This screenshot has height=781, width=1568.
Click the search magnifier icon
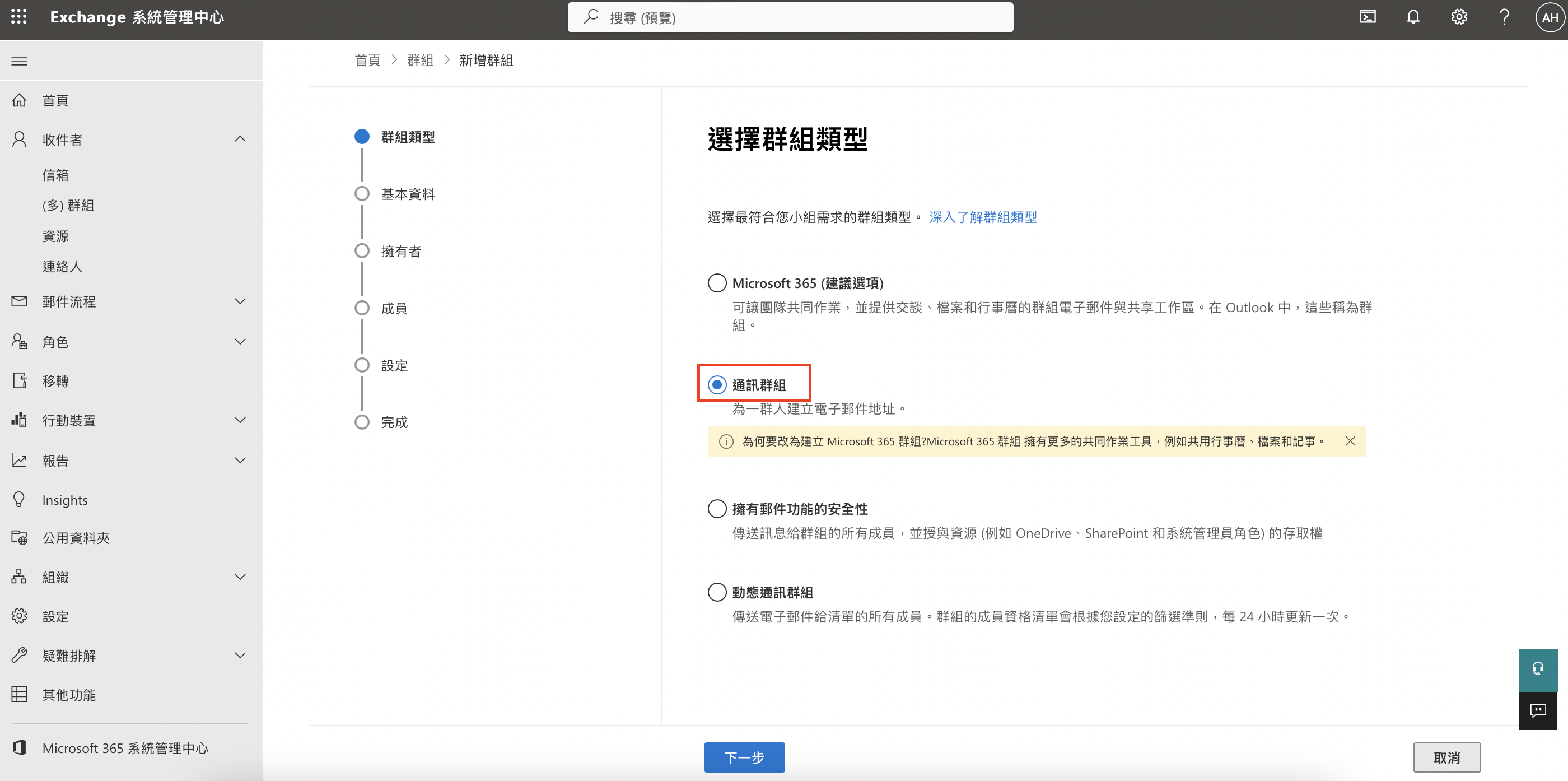[x=591, y=17]
